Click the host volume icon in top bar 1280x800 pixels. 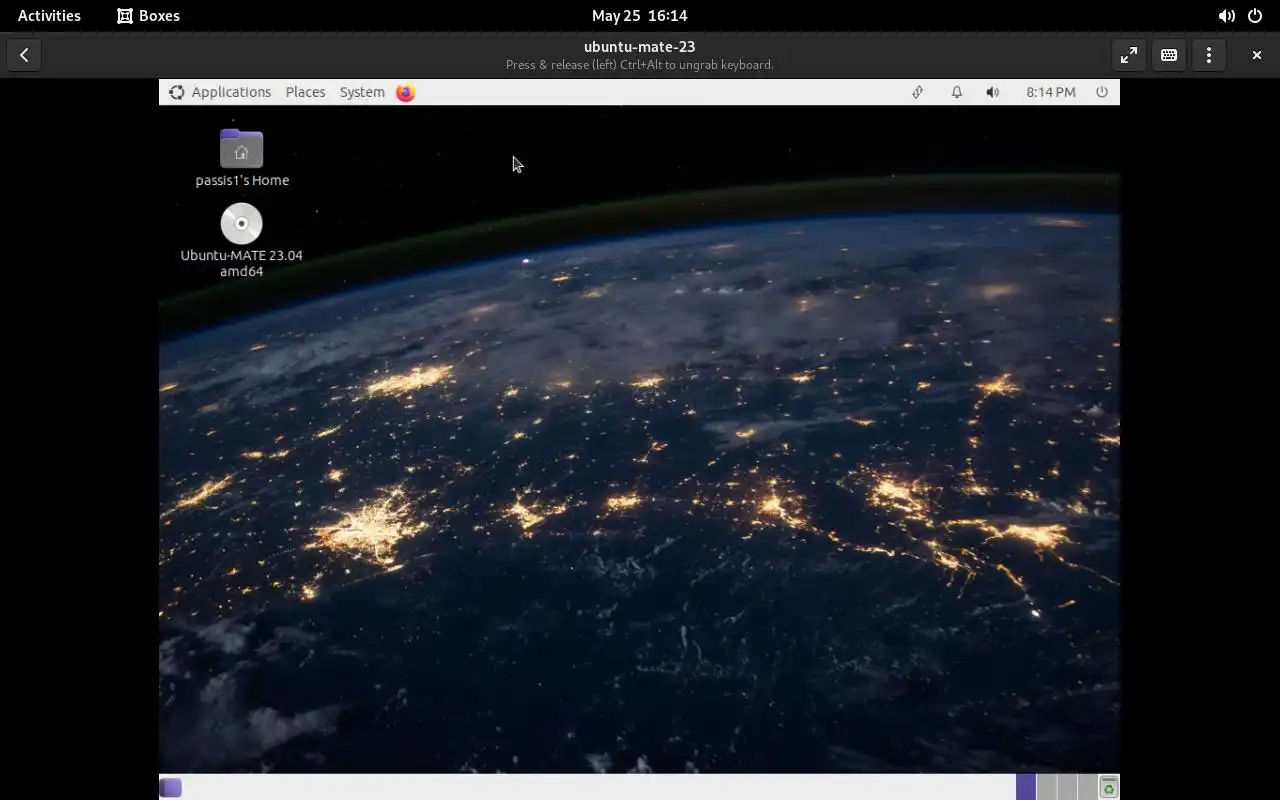[1226, 16]
